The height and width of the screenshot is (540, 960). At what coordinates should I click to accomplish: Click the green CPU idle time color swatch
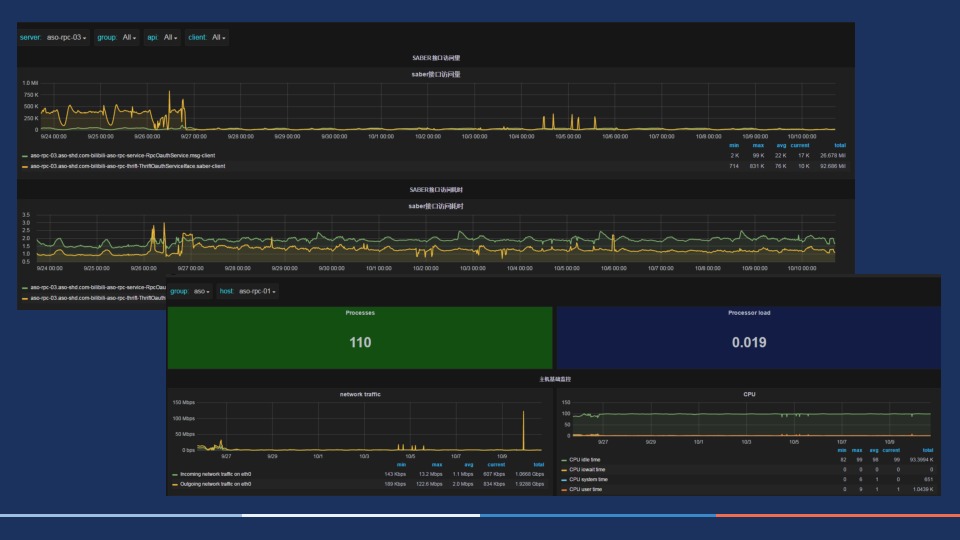[564, 460]
